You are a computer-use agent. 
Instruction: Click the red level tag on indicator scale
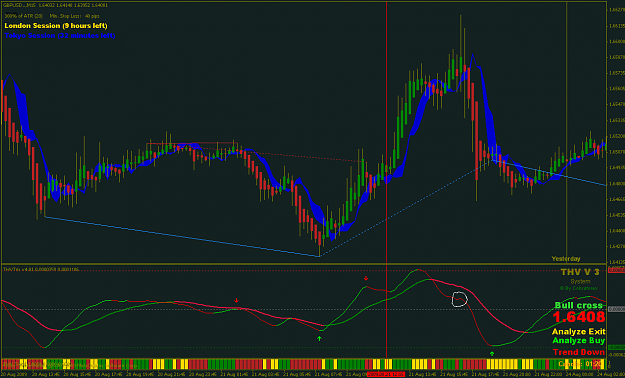point(617,271)
